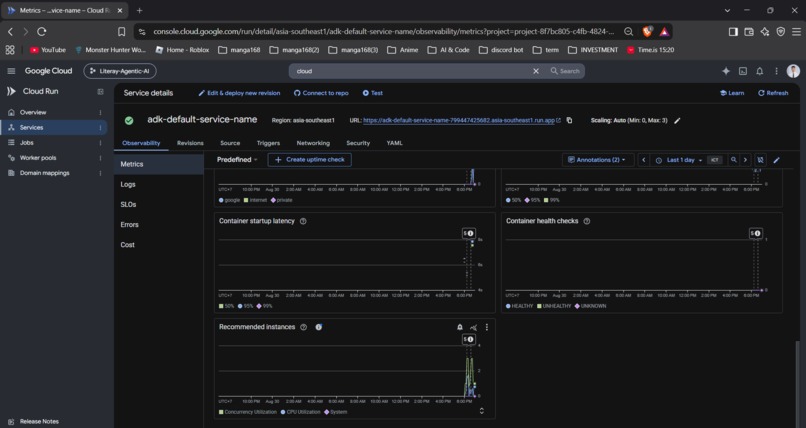This screenshot has width=806, height=428.
Task: Show help for Container health checks
Action: coord(587,221)
